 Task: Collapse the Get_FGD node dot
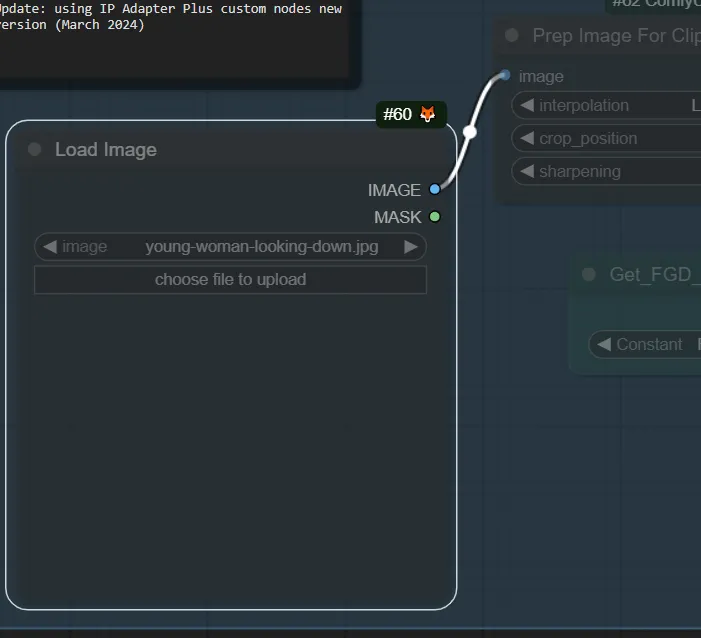589,275
